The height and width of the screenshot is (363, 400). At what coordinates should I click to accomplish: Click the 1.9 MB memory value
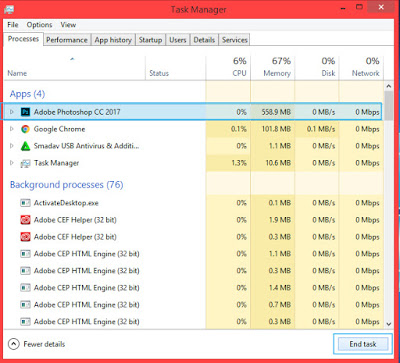click(x=280, y=220)
